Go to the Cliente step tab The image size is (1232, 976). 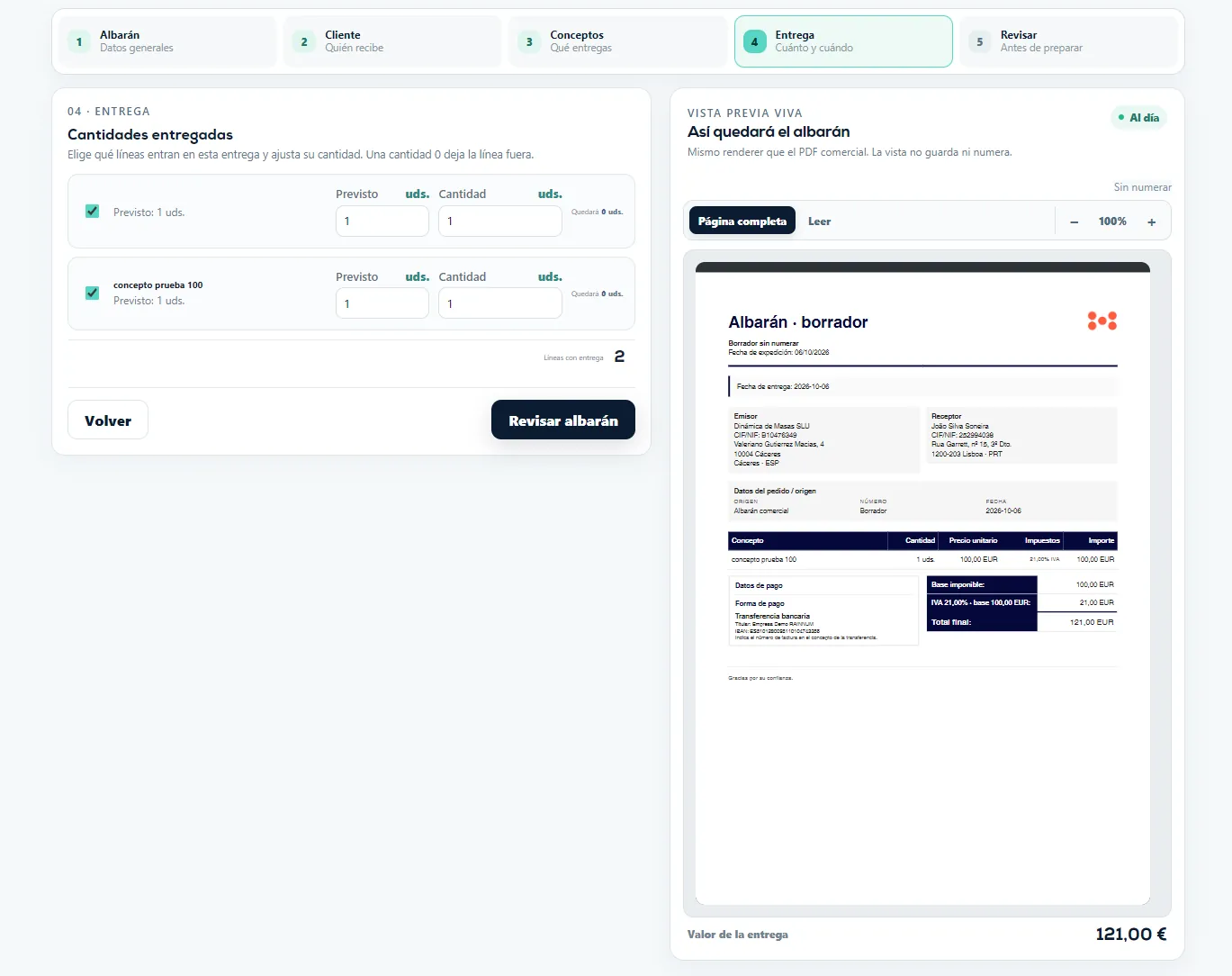point(393,41)
